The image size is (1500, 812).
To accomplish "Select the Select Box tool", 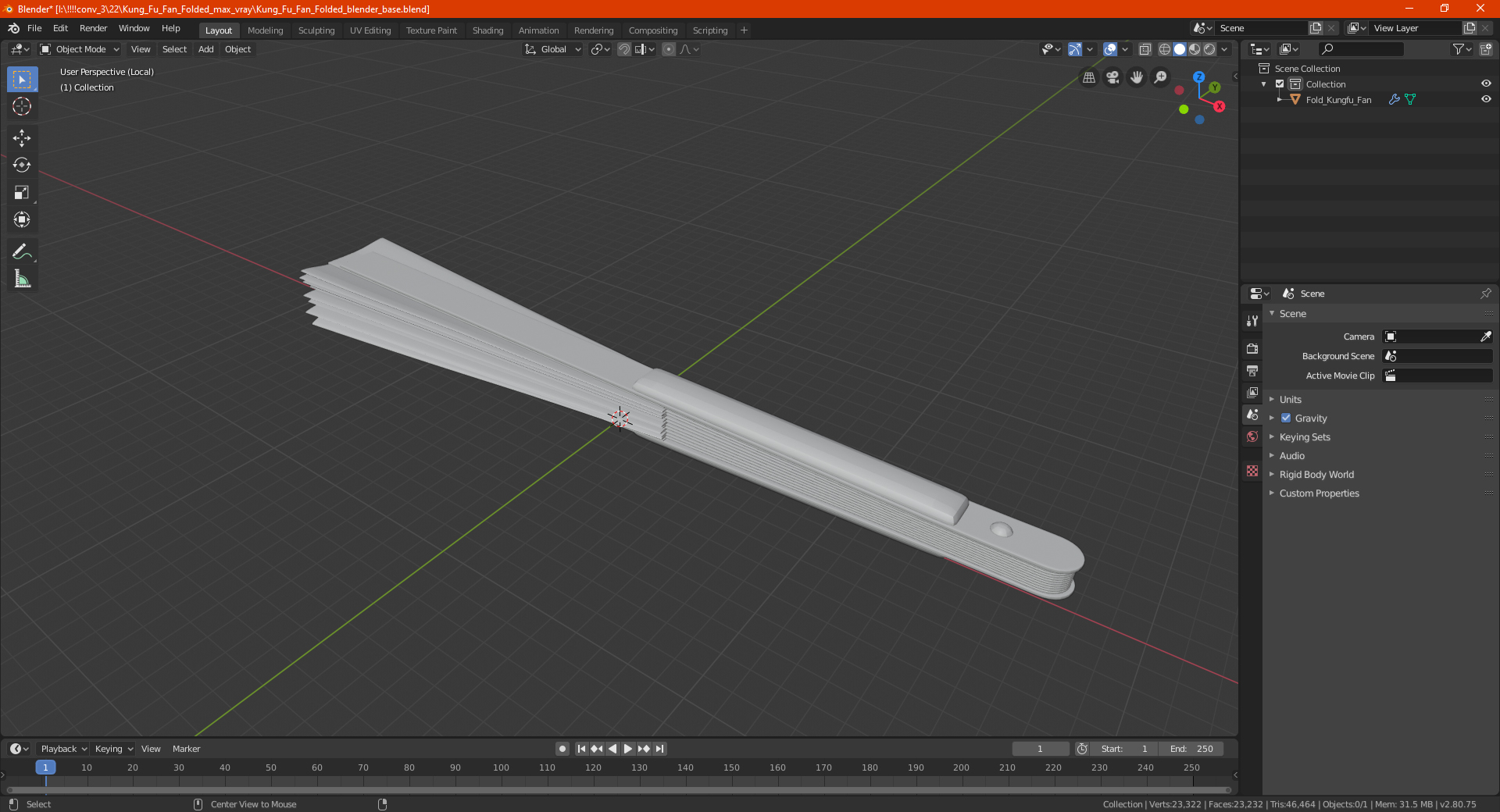I will tap(22, 80).
